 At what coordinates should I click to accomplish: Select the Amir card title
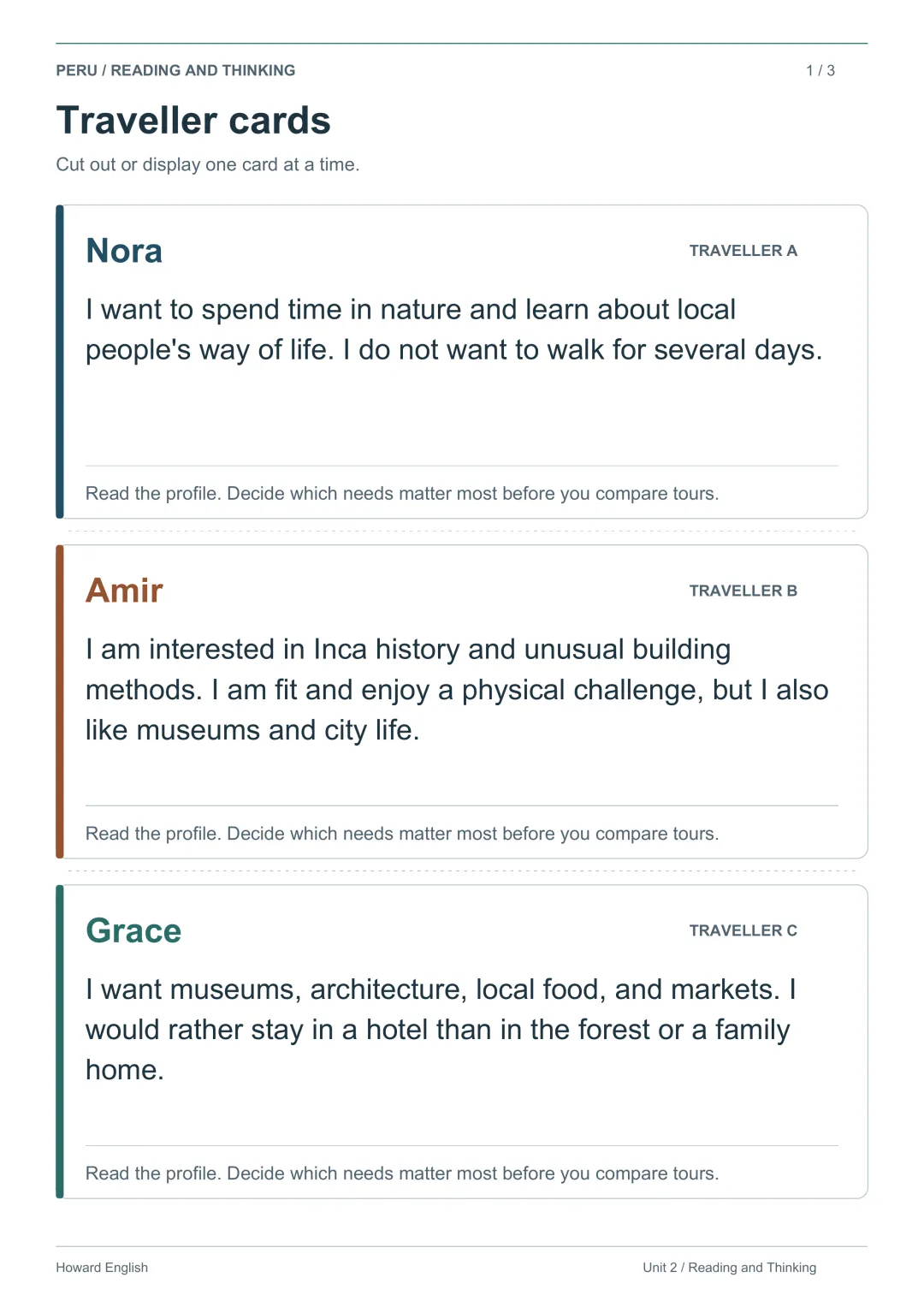124,591
